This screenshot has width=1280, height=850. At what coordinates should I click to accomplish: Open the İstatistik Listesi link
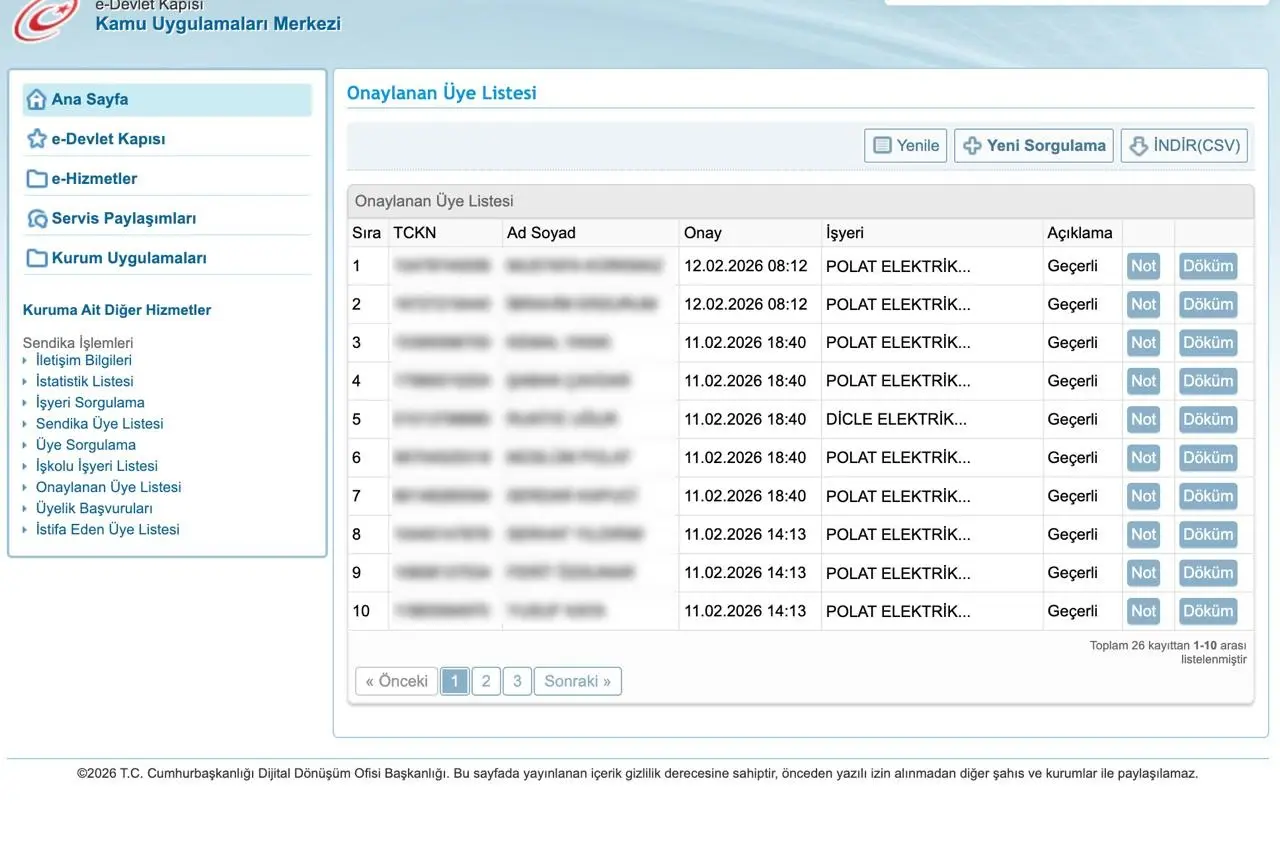click(x=84, y=381)
